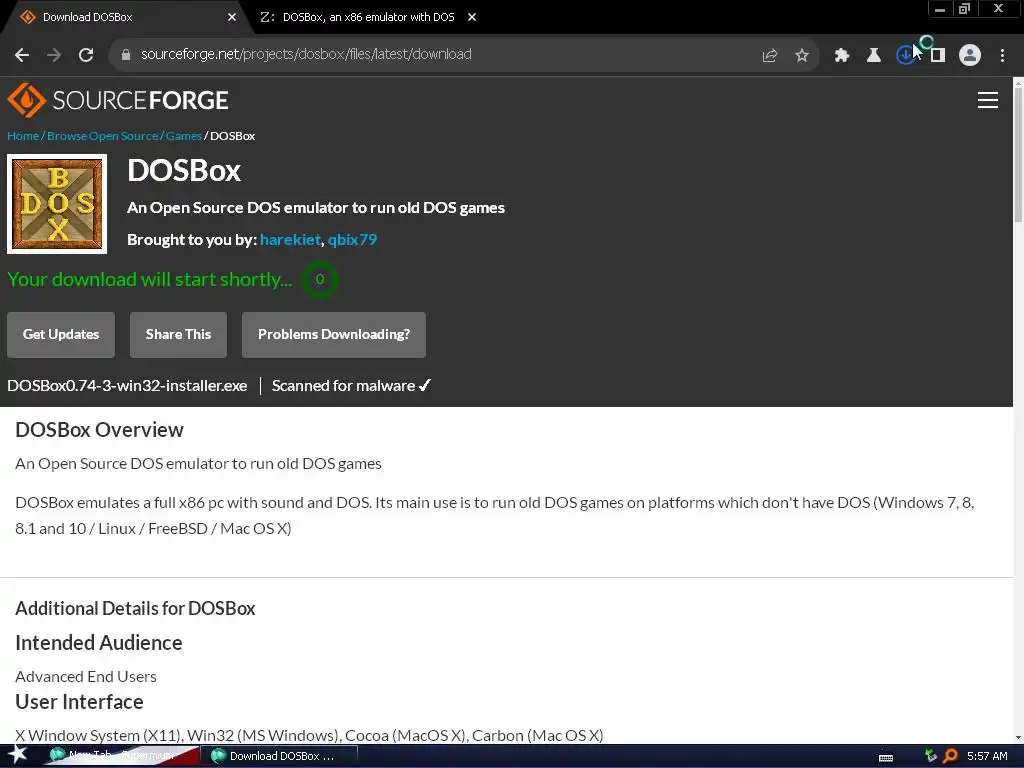This screenshot has height=768, width=1024.
Task: Click the DOSBox project icon image
Action: coord(57,204)
